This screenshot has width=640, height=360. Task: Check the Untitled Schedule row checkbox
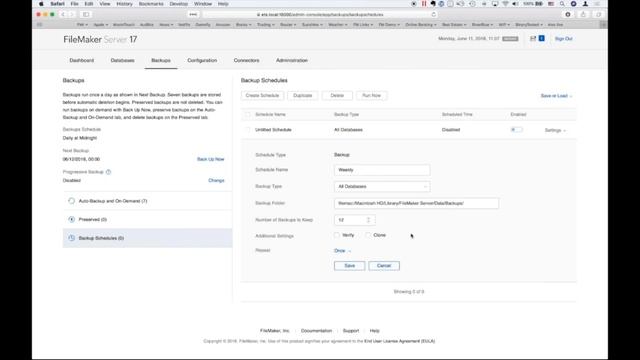click(x=247, y=130)
